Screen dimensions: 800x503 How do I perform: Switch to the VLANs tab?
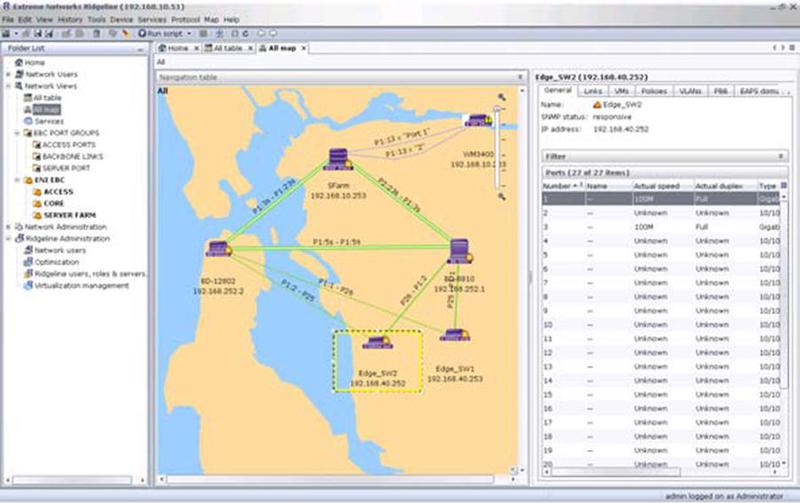(x=690, y=91)
